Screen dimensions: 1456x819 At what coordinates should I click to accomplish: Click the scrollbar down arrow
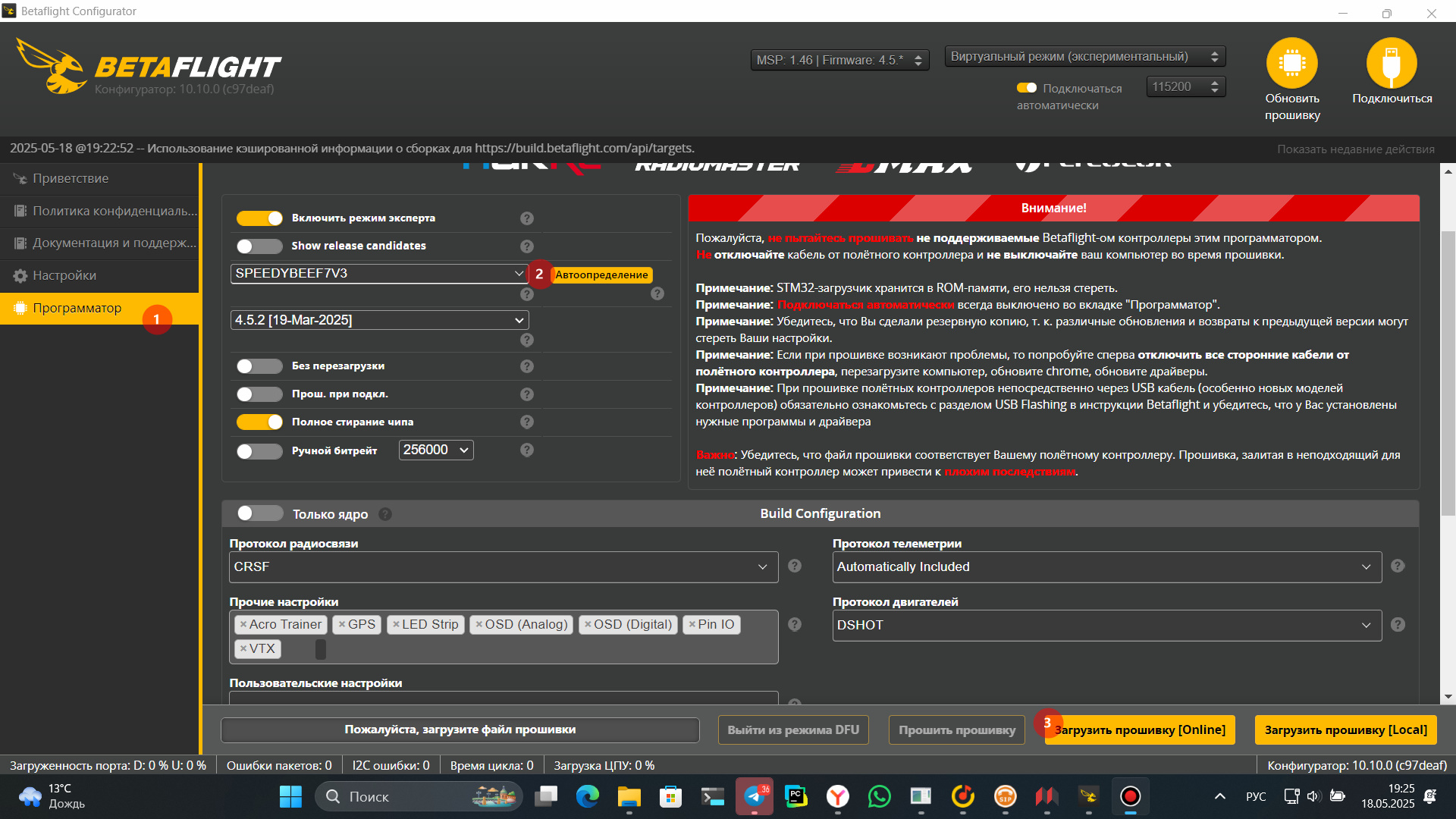(x=1448, y=696)
